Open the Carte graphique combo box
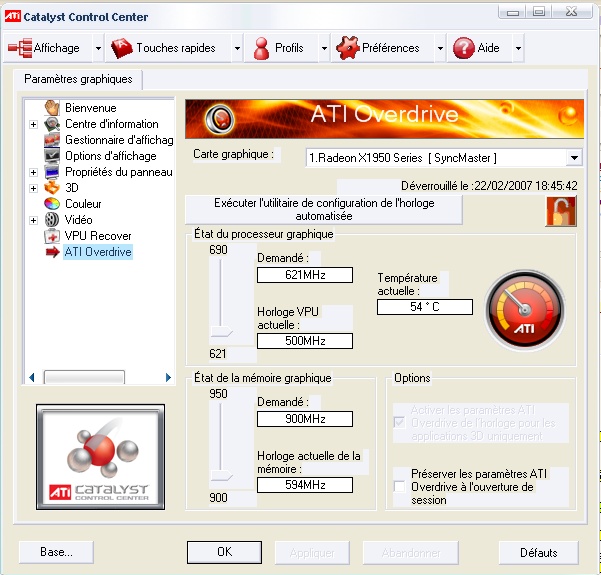Screen dimensions: 601x575 (x=444, y=158)
